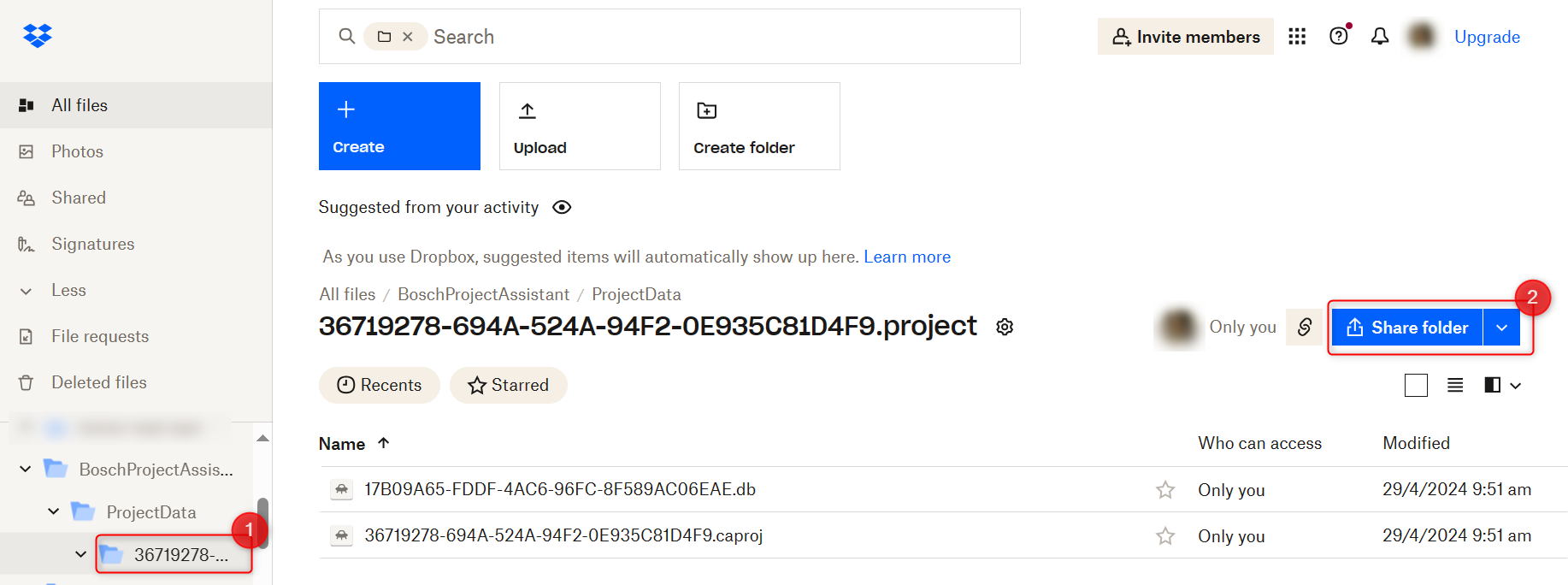
Task: Switch to list view icon
Action: pyautogui.click(x=1455, y=386)
